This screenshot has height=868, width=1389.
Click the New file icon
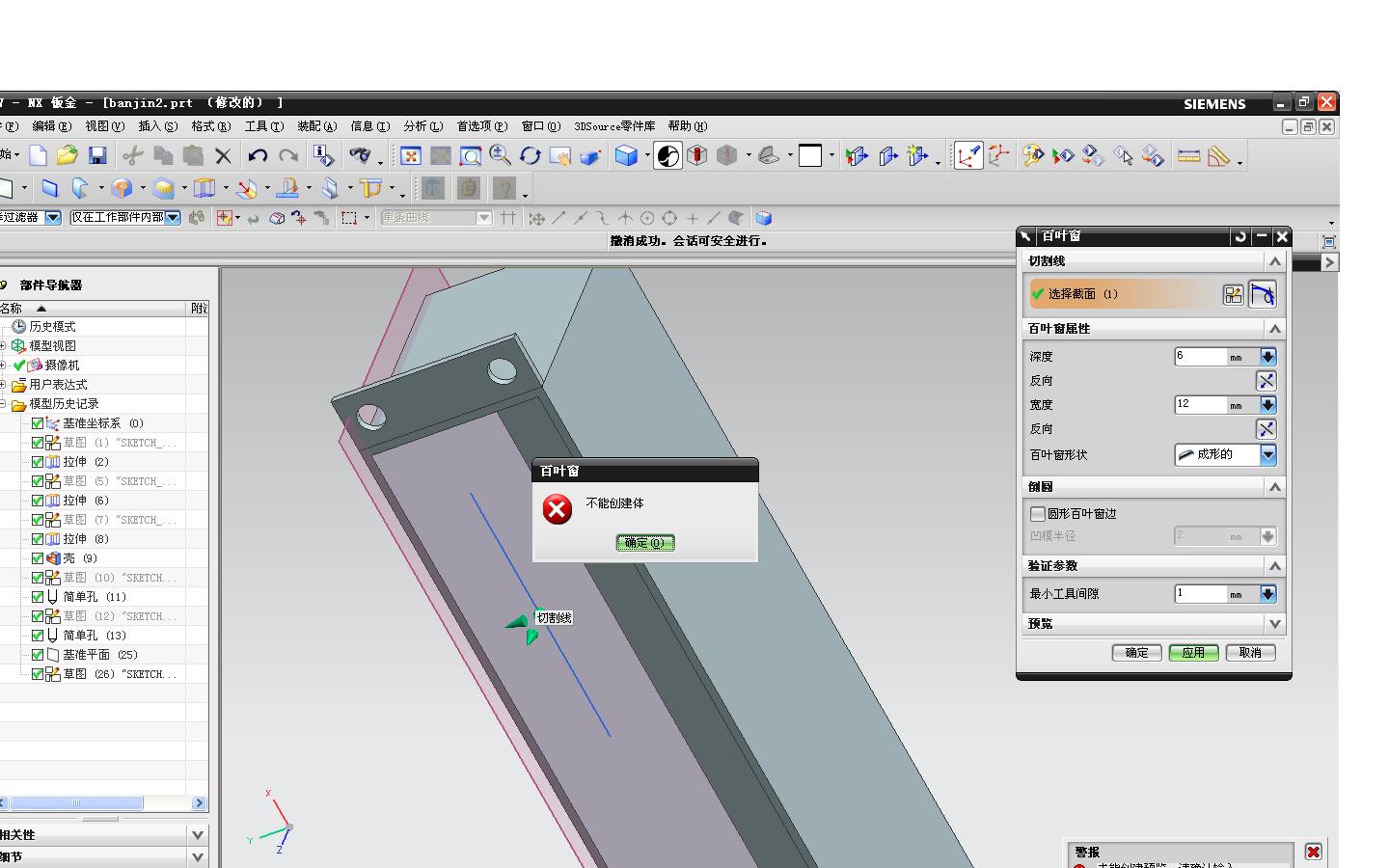tap(38, 155)
